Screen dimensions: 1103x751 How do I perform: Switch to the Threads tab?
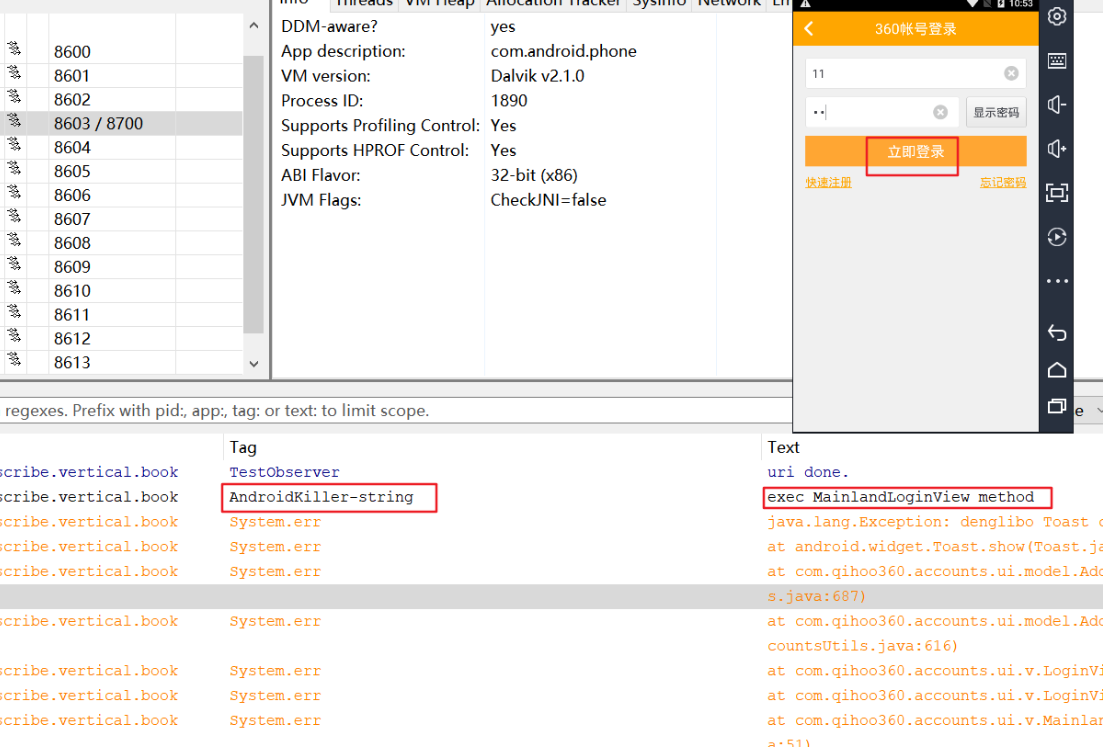(364, 3)
